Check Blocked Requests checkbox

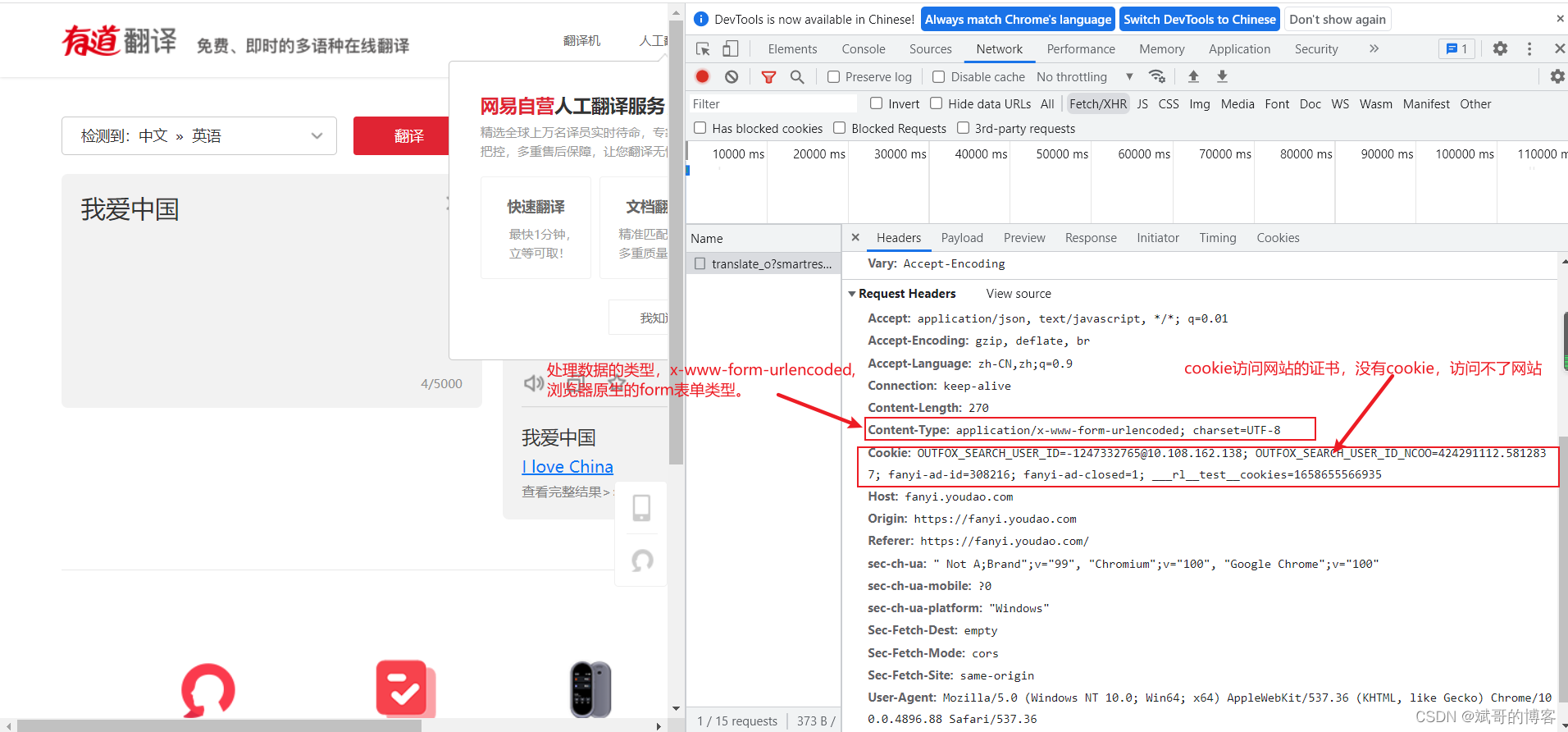[839, 128]
